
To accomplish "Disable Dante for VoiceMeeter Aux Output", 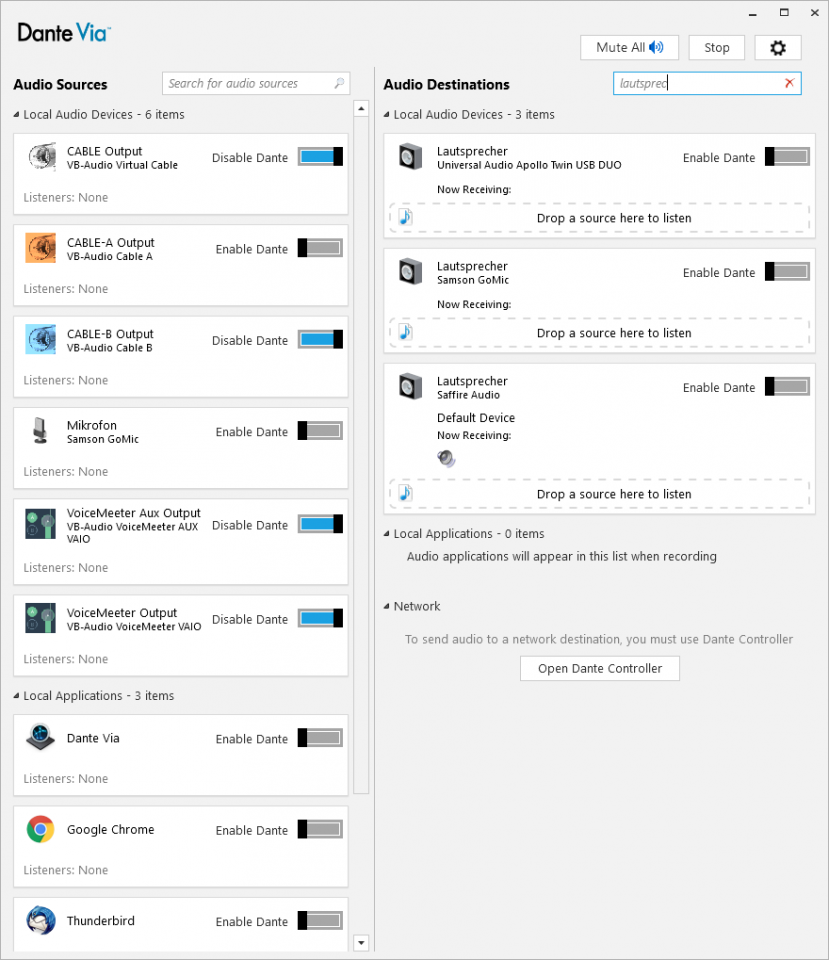I will click(320, 524).
